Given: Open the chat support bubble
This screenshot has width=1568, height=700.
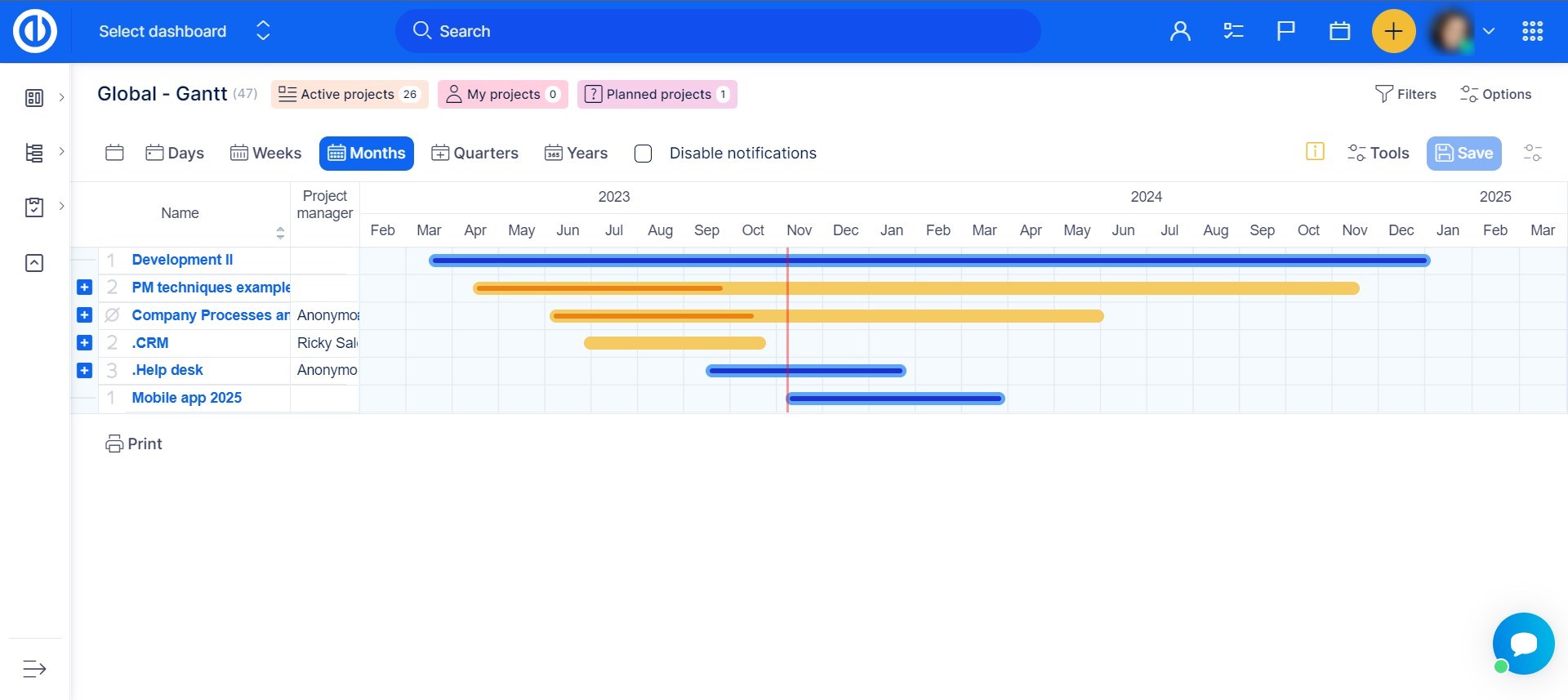Looking at the screenshot, I should pyautogui.click(x=1523, y=644).
